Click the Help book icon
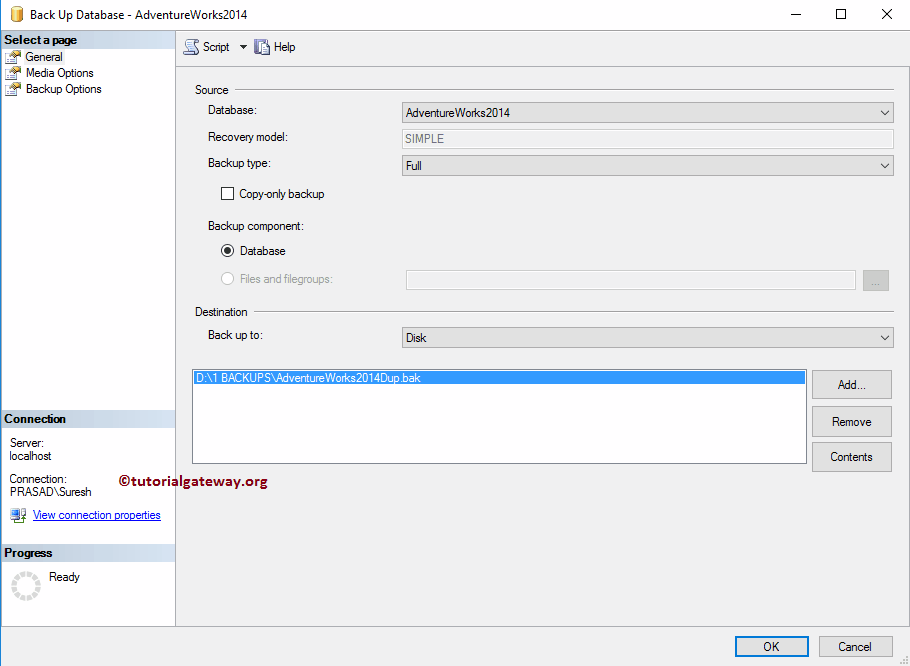This screenshot has width=910, height=666. pyautogui.click(x=262, y=47)
